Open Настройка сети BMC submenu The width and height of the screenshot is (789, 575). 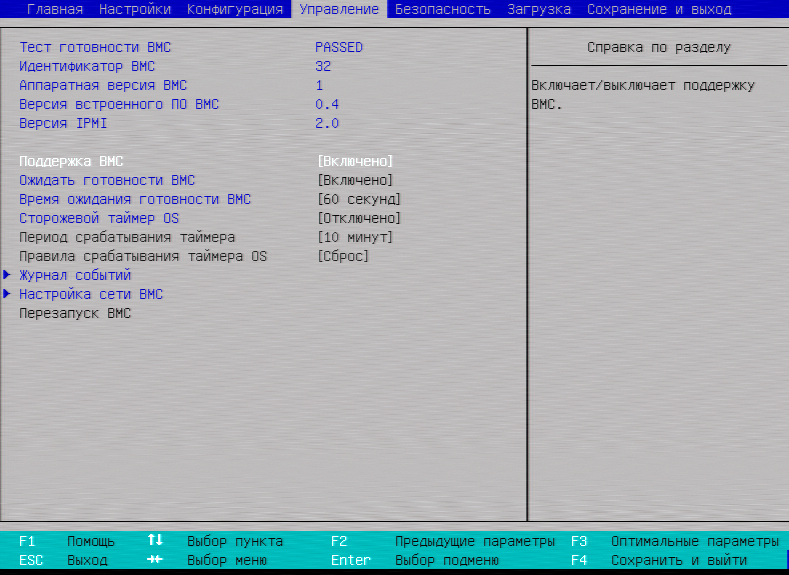(91, 294)
